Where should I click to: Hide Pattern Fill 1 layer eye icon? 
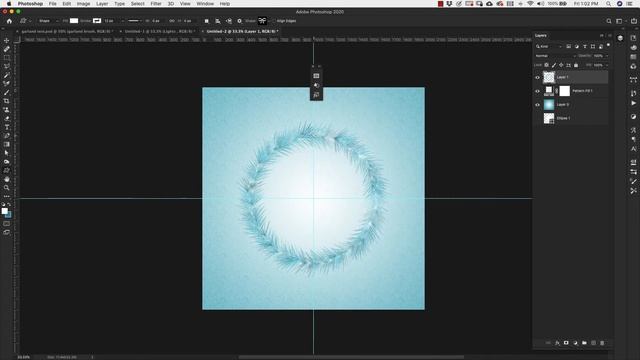coord(537,91)
